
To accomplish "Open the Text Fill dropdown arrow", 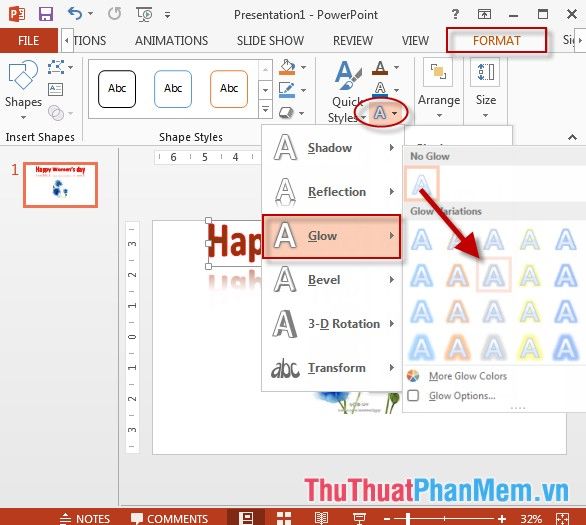I will 397,68.
